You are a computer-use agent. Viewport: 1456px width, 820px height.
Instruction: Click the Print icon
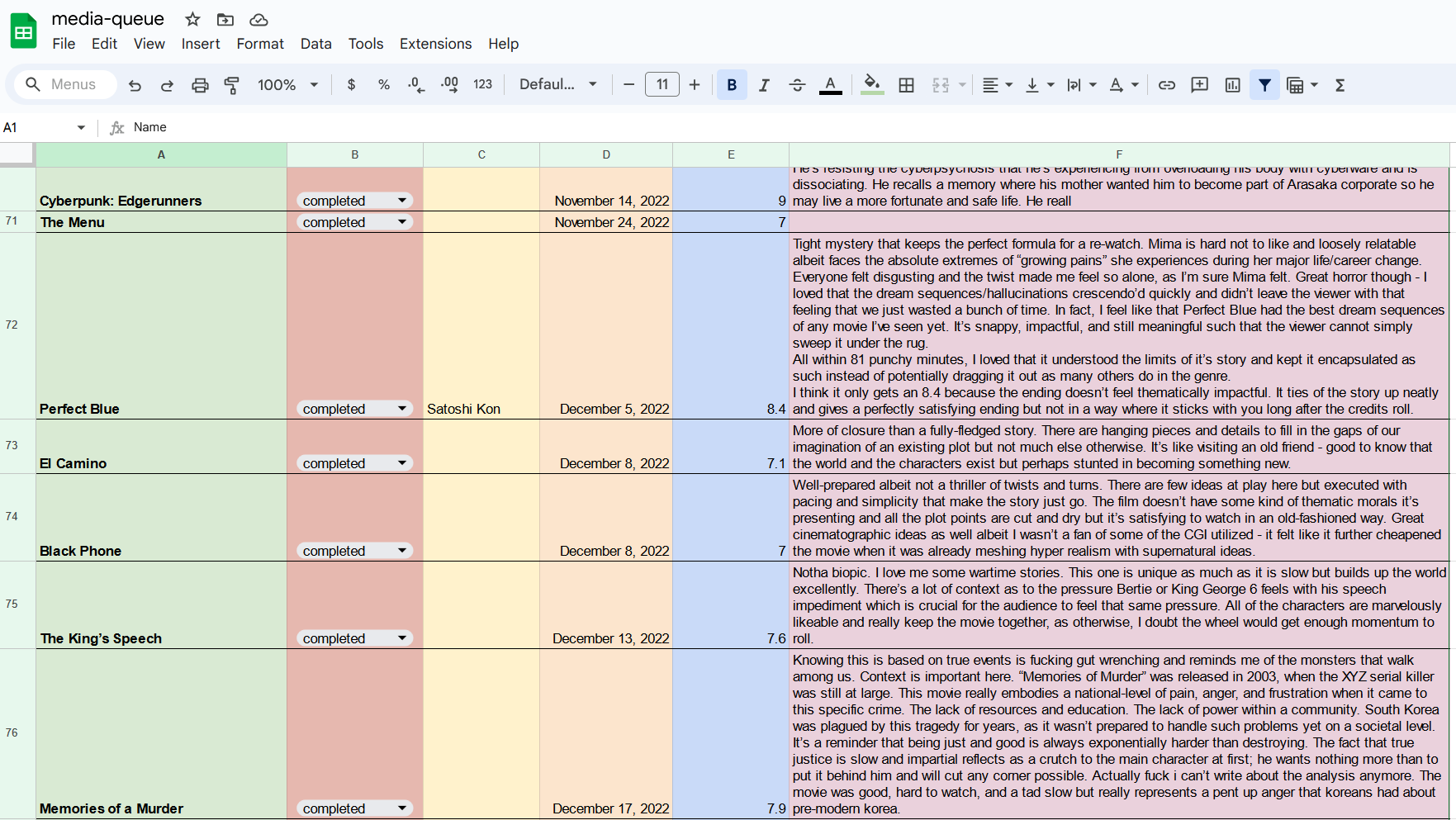[200, 85]
